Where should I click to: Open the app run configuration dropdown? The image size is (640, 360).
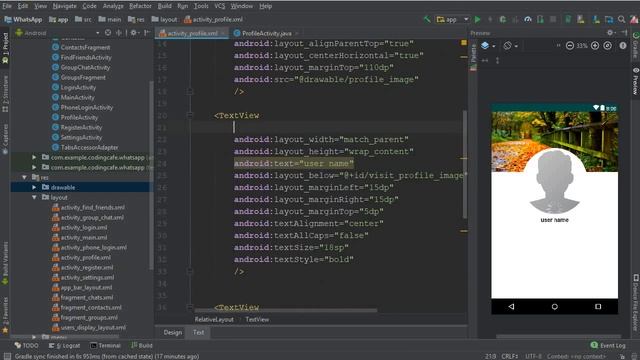(452, 19)
